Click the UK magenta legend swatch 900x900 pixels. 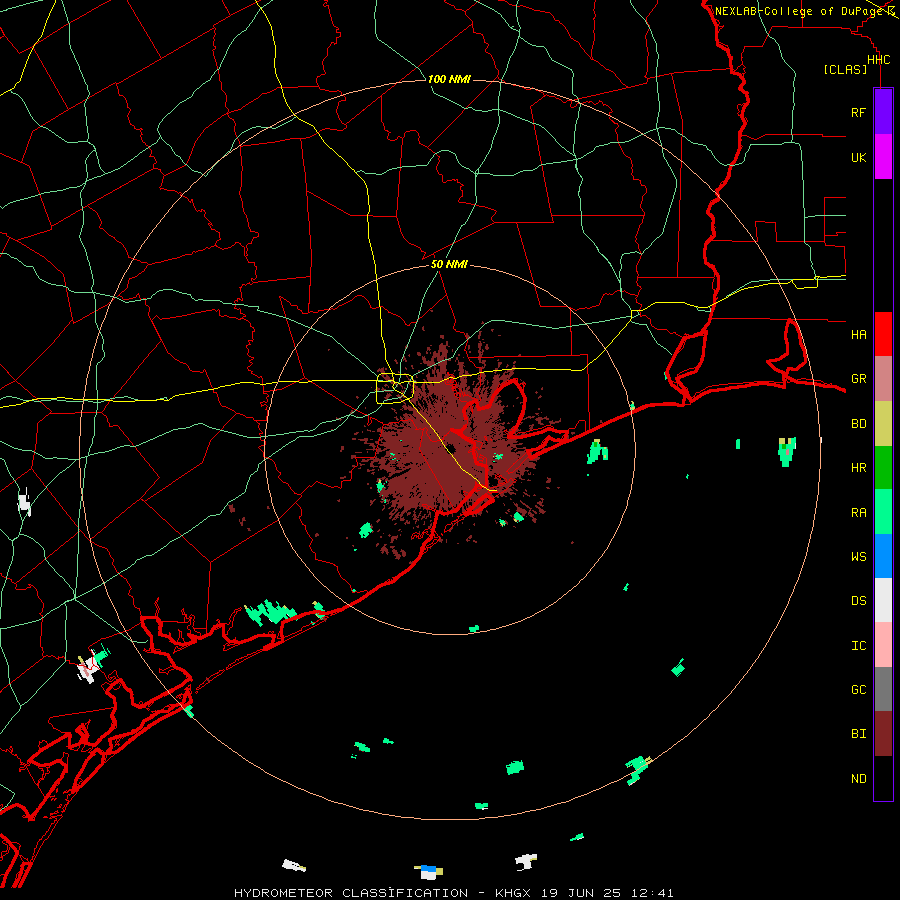point(883,157)
